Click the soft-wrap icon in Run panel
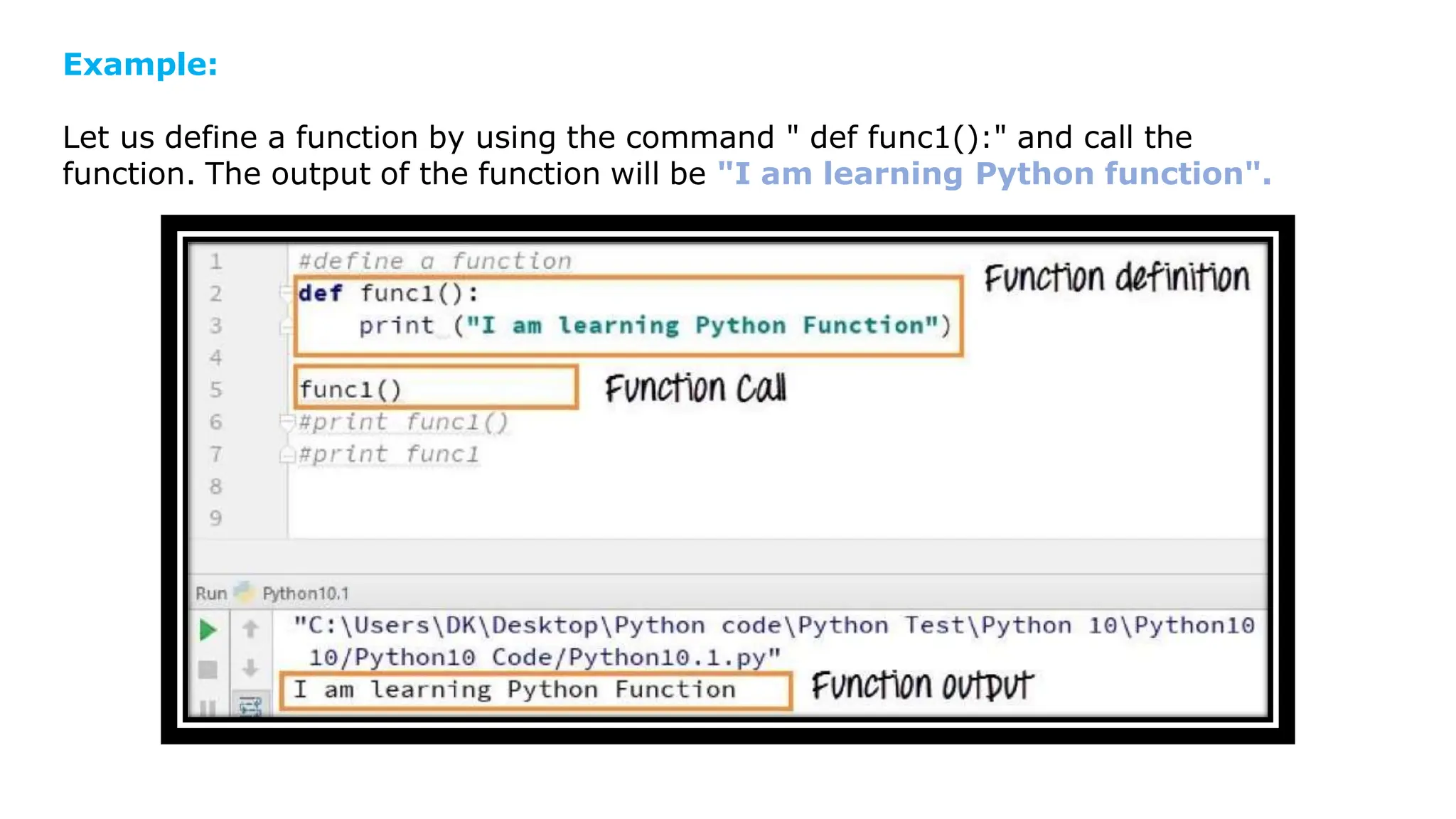The width and height of the screenshot is (1456, 819). (x=250, y=706)
